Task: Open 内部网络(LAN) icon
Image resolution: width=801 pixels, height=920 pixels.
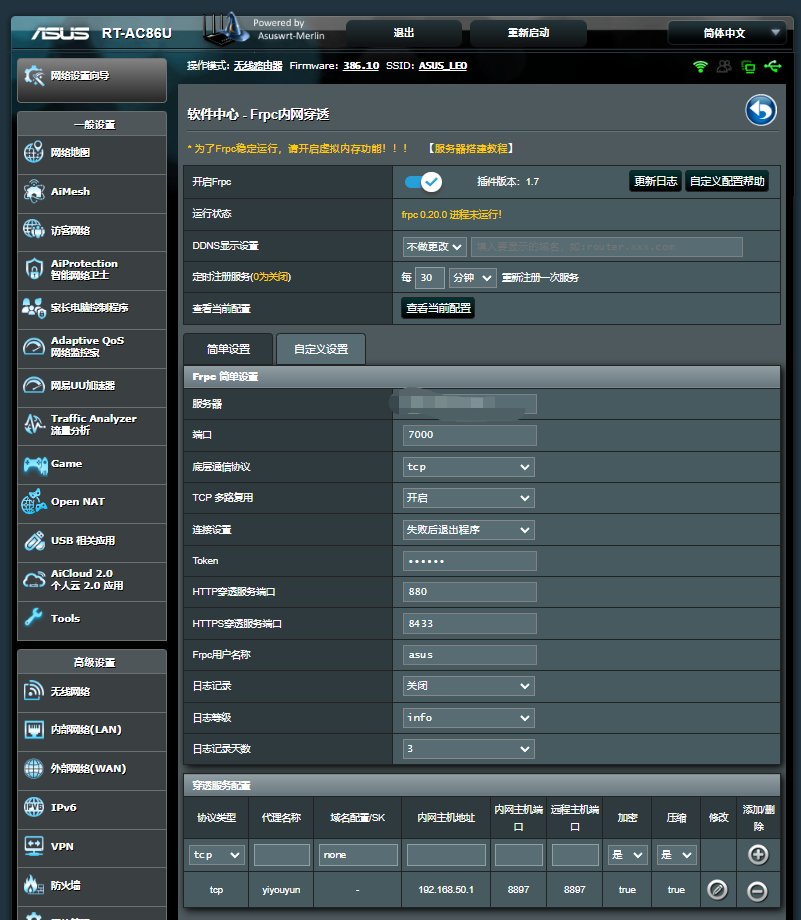Action: 33,730
